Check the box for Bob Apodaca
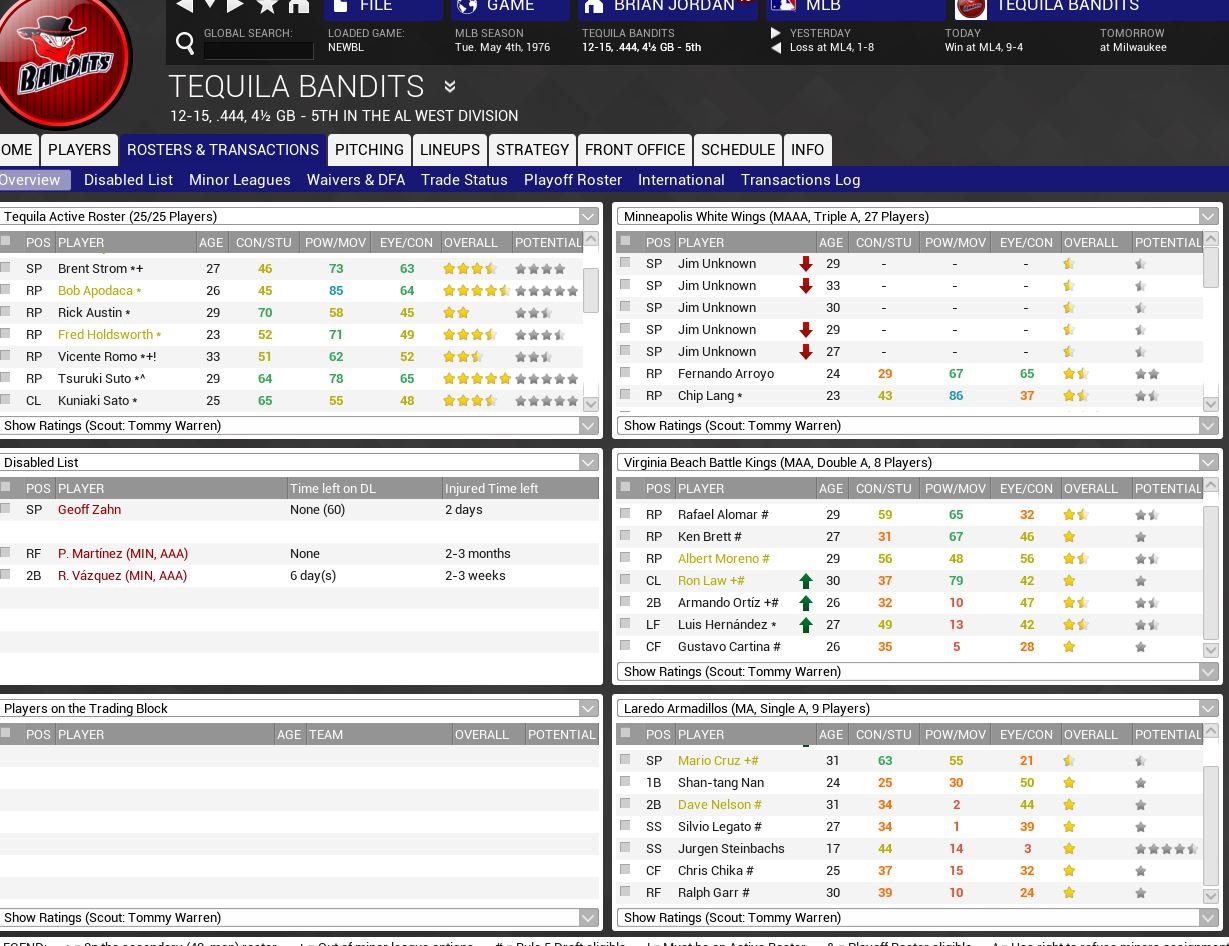Screen dimensions: 1229x946 click(x=6, y=290)
